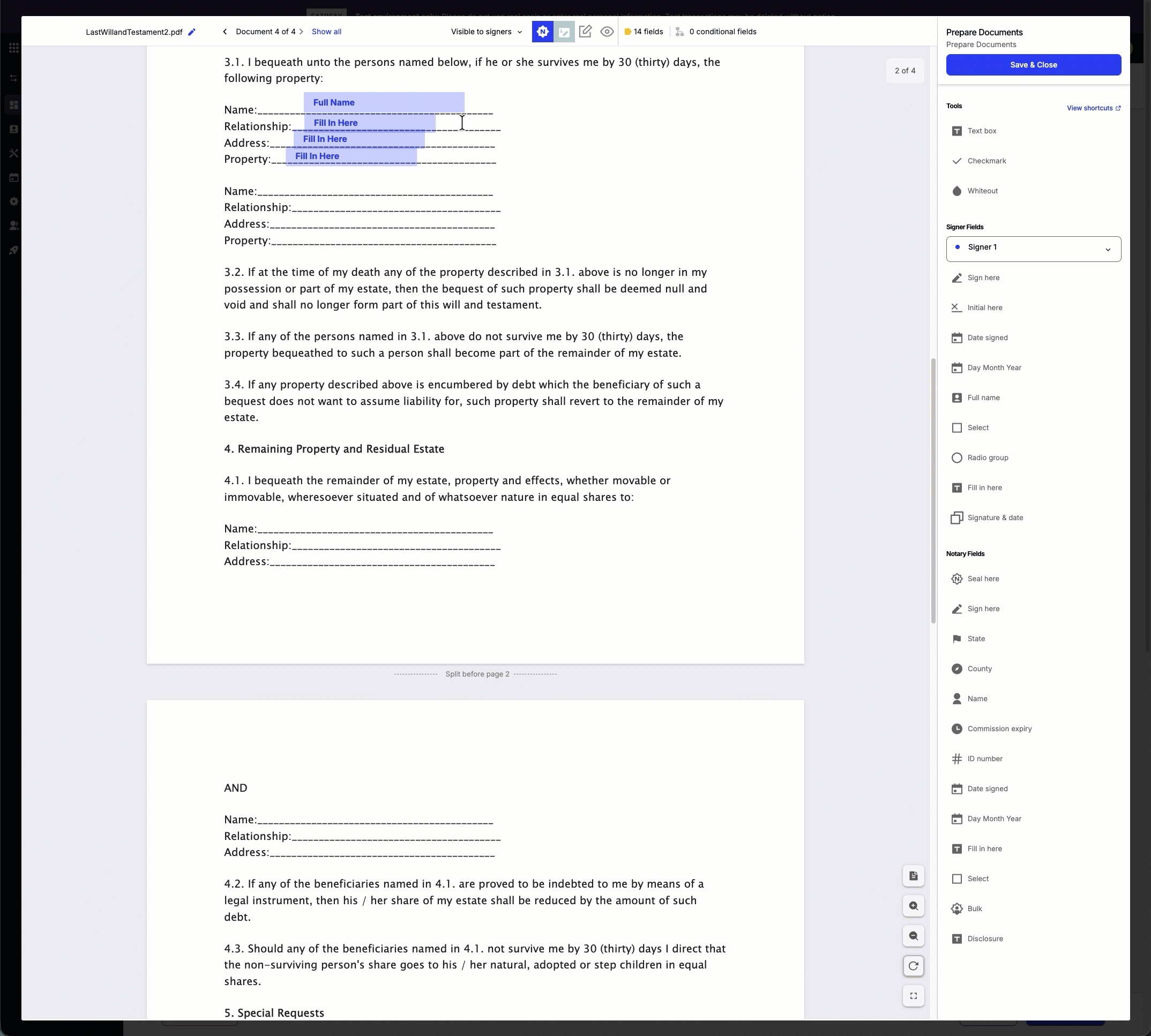The width and height of the screenshot is (1151, 1036).
Task: Click the 2 of 4 page indicator
Action: (905, 71)
